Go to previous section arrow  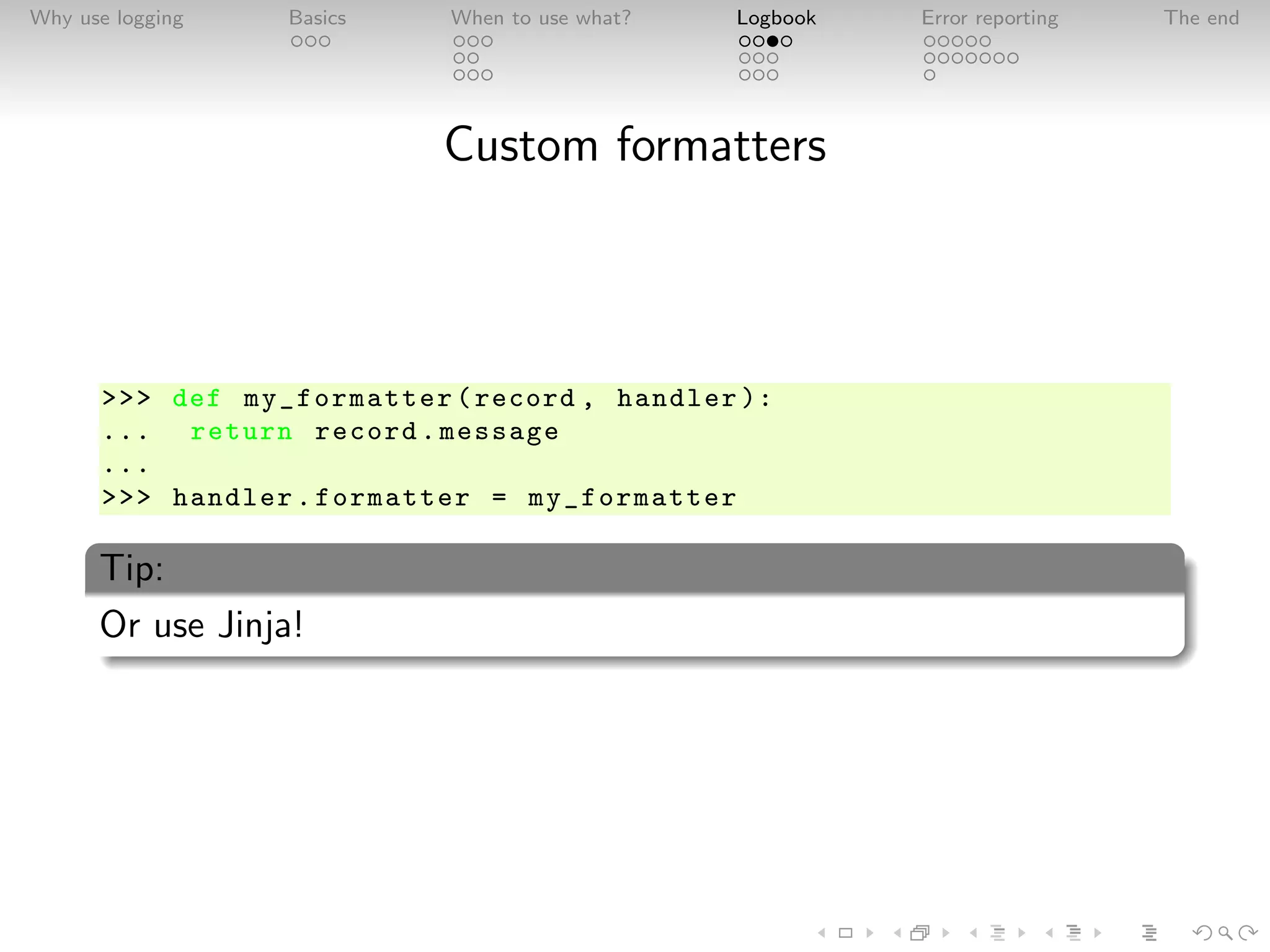point(1049,932)
